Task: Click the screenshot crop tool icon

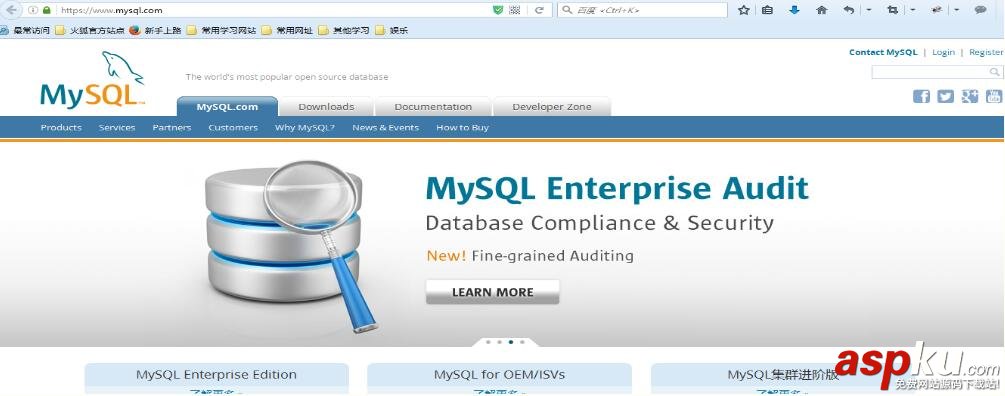Action: [x=892, y=10]
